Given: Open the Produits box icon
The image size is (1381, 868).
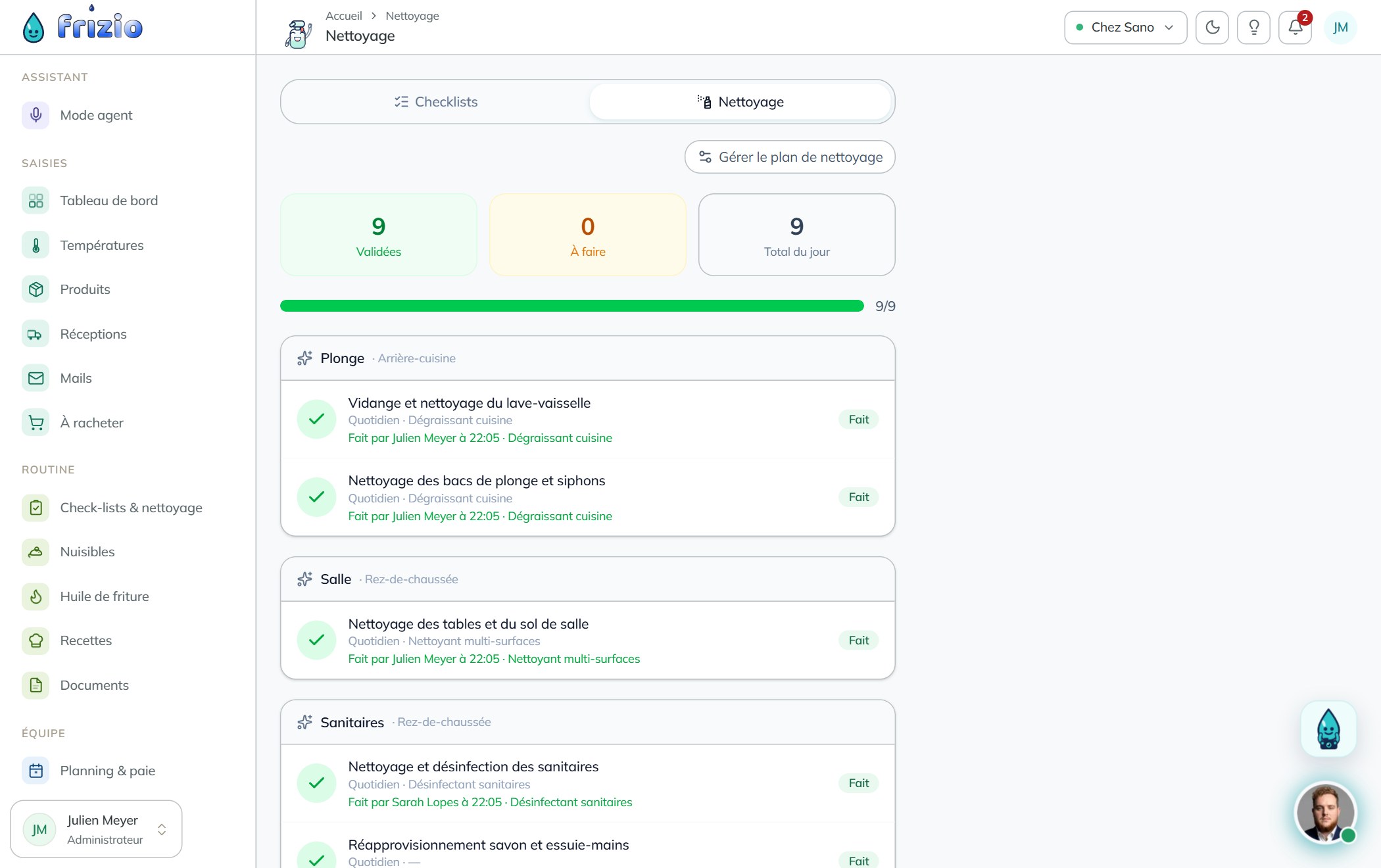Looking at the screenshot, I should 36,289.
